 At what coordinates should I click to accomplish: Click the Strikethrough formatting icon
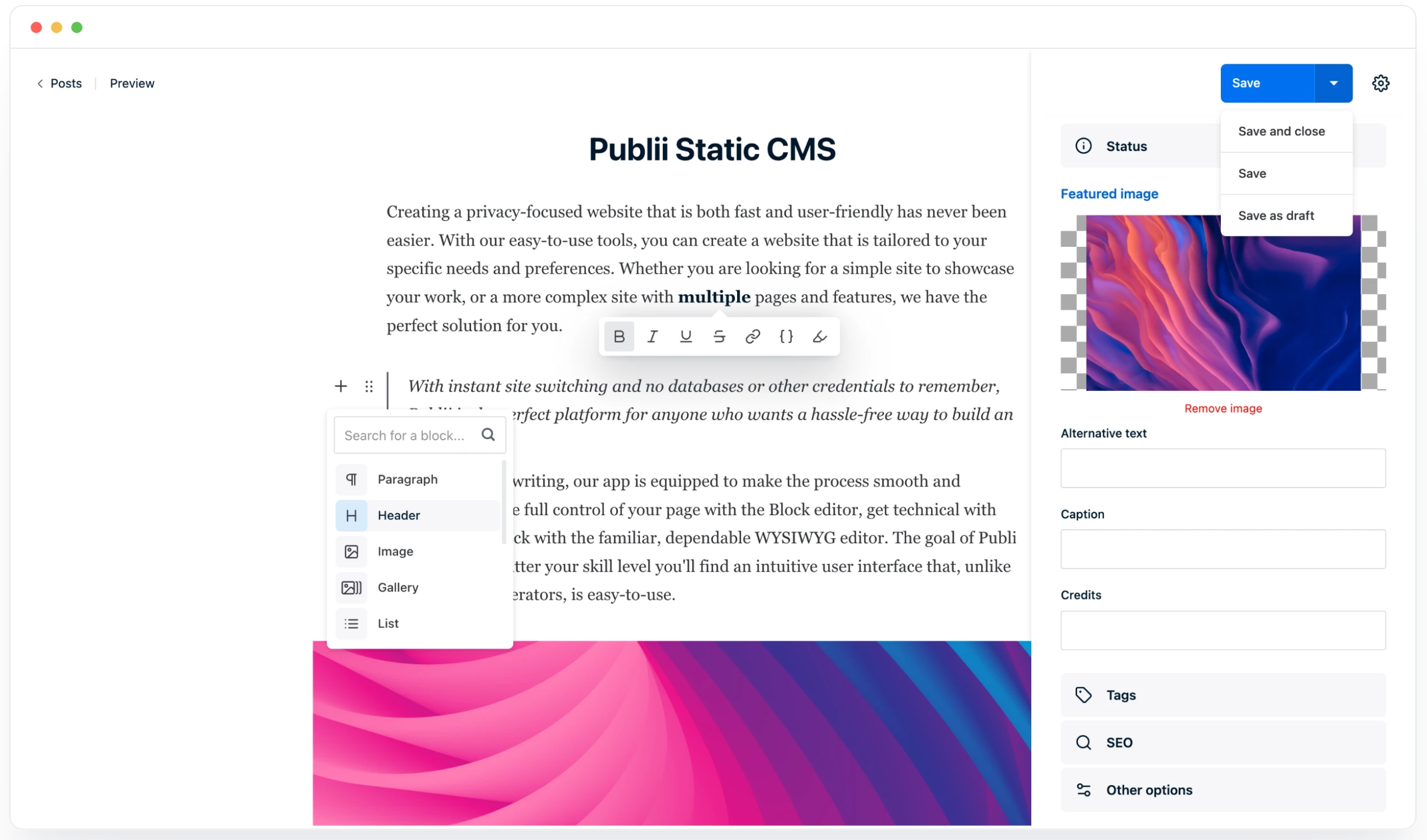(720, 336)
